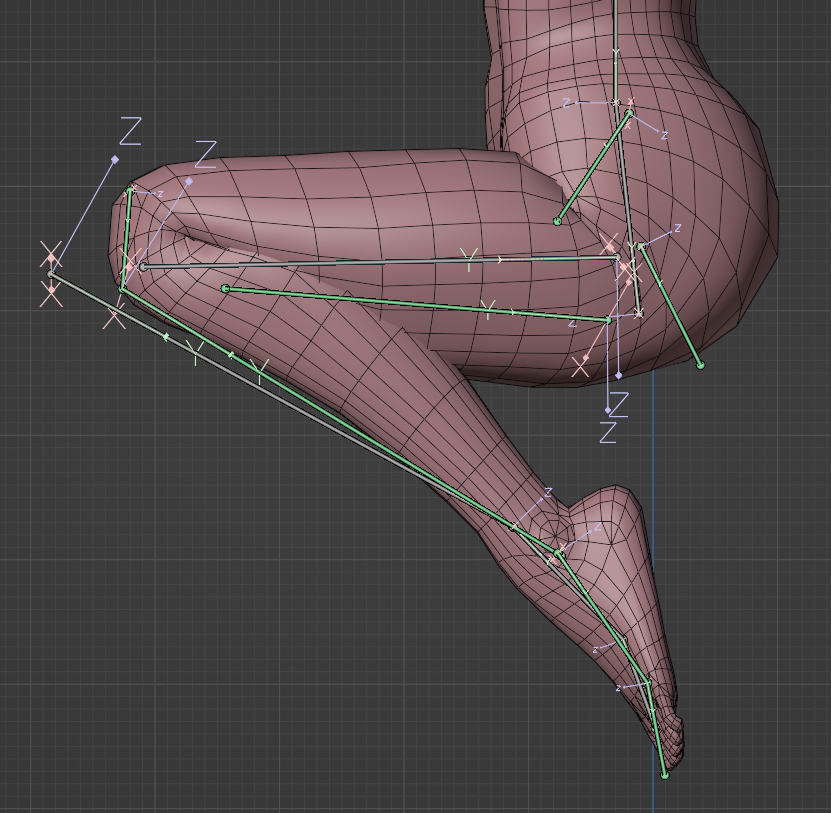The height and width of the screenshot is (813, 831).
Task: Click the green joint at the green thigh bone's knee end
Action: point(225,288)
